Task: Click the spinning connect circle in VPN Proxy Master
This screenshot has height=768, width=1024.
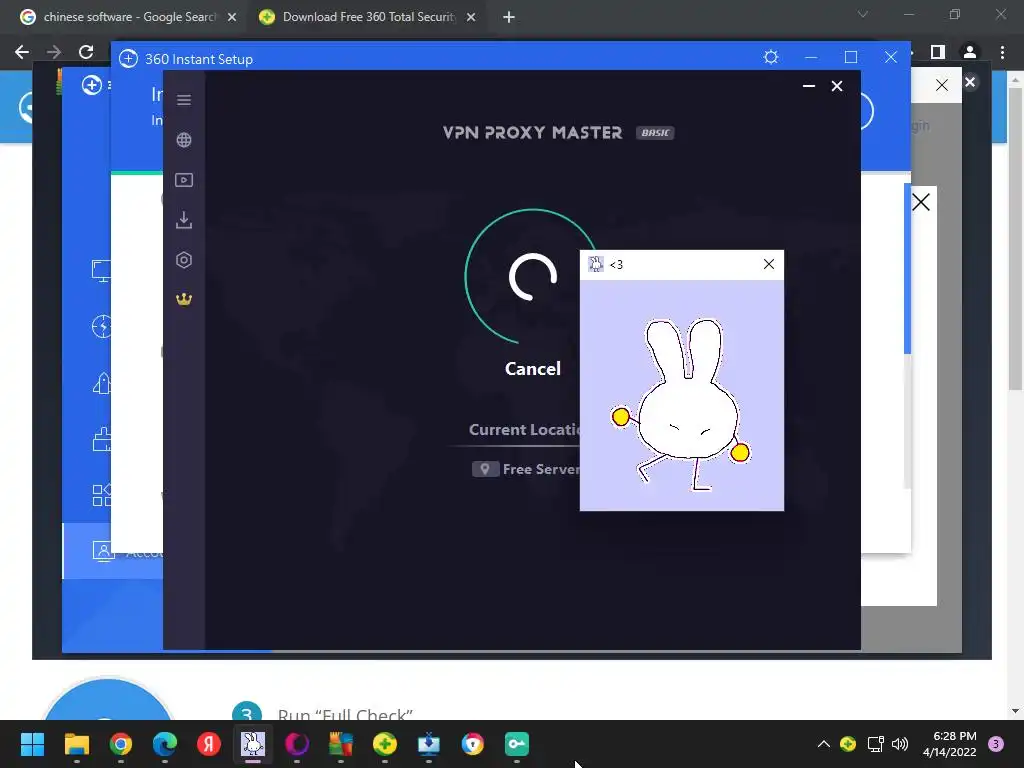Action: pos(532,276)
